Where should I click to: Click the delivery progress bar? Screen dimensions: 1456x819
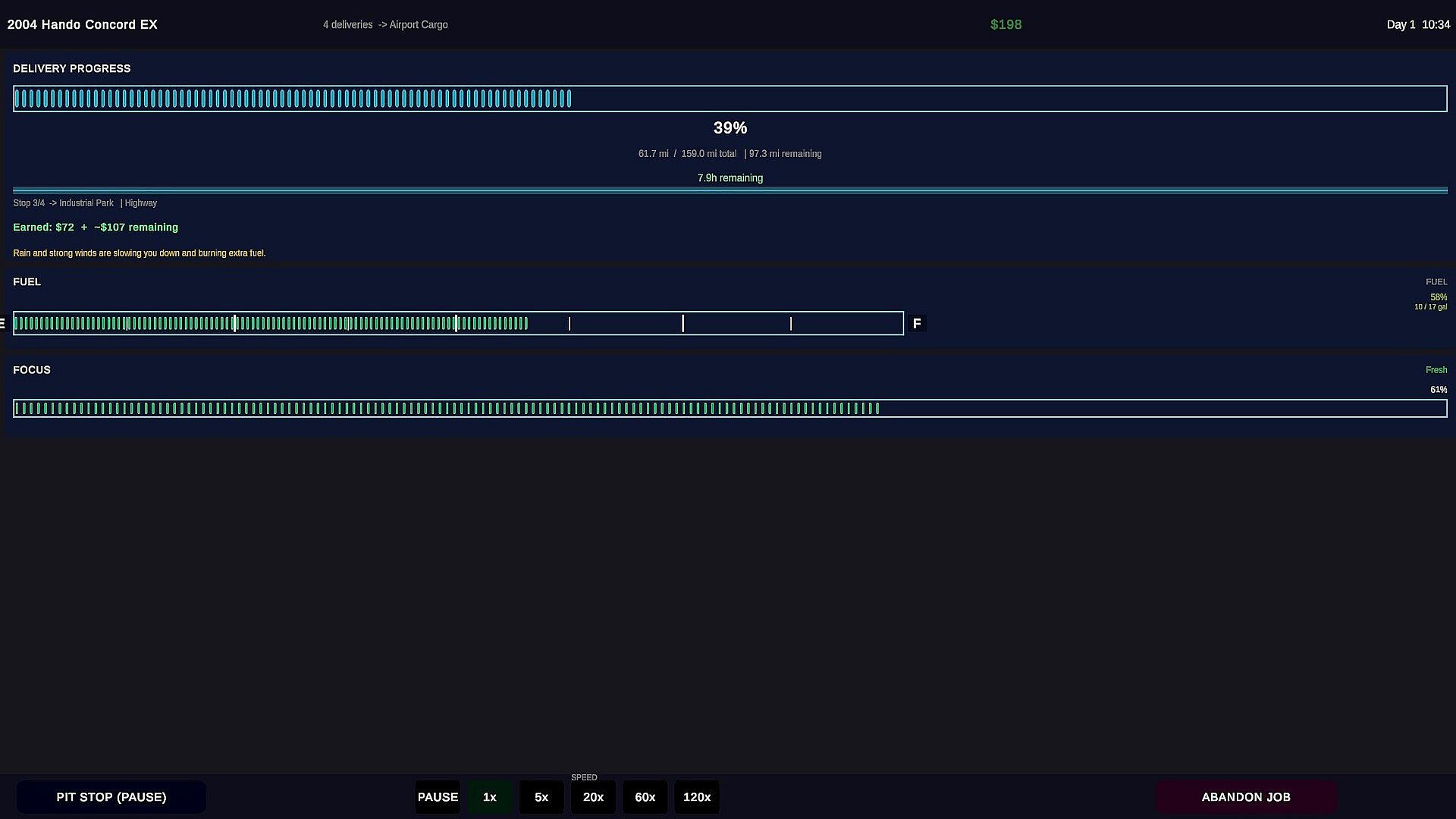pos(730,99)
